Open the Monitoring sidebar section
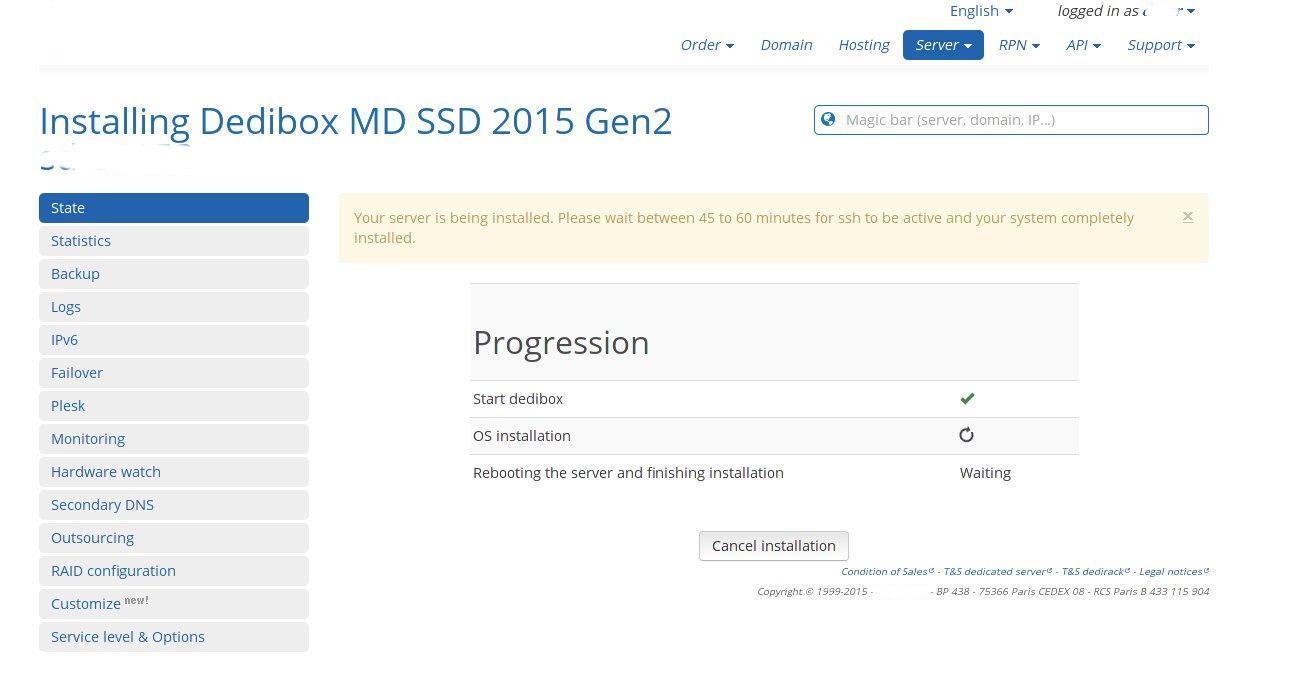The width and height of the screenshot is (1299, 686). coord(174,439)
